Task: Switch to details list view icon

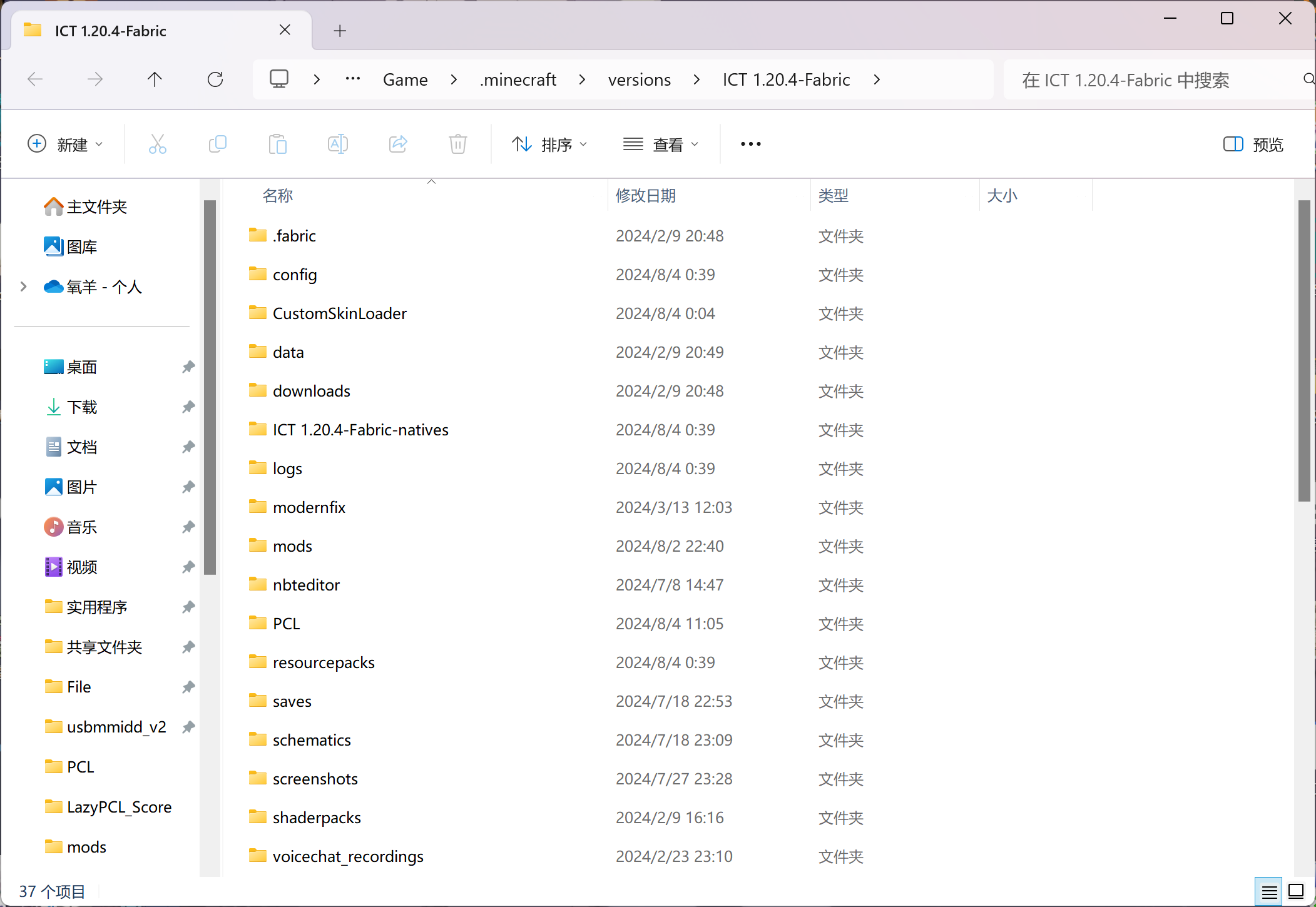Action: pos(1269,891)
